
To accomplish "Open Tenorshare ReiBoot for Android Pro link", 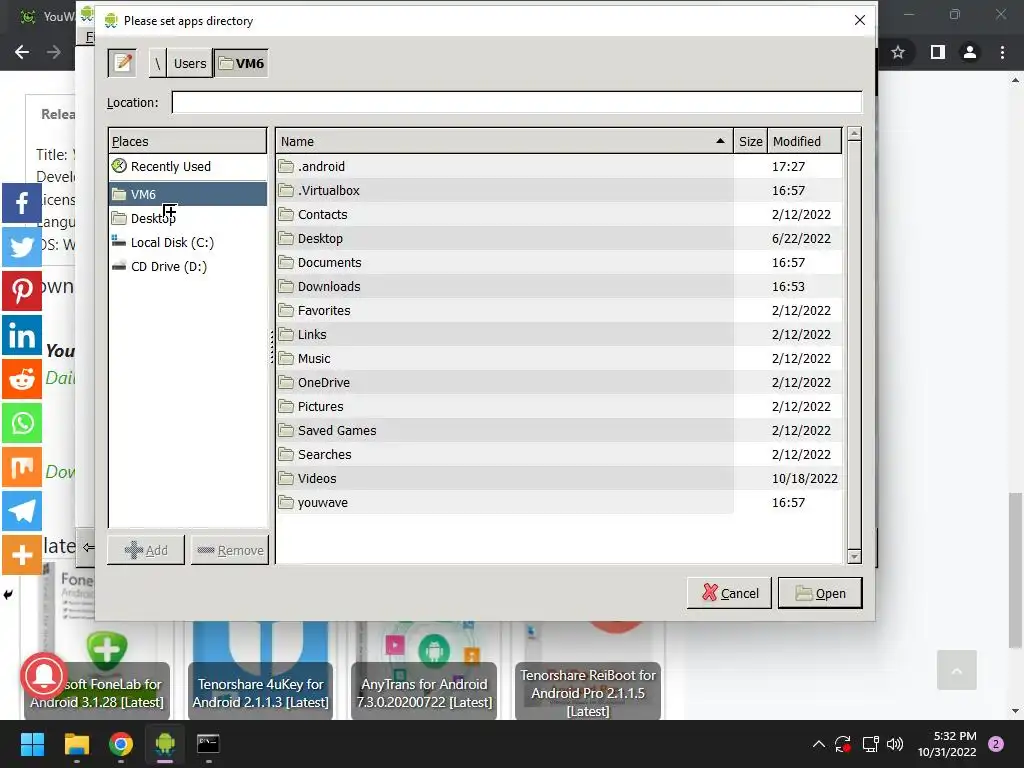I will point(588,693).
